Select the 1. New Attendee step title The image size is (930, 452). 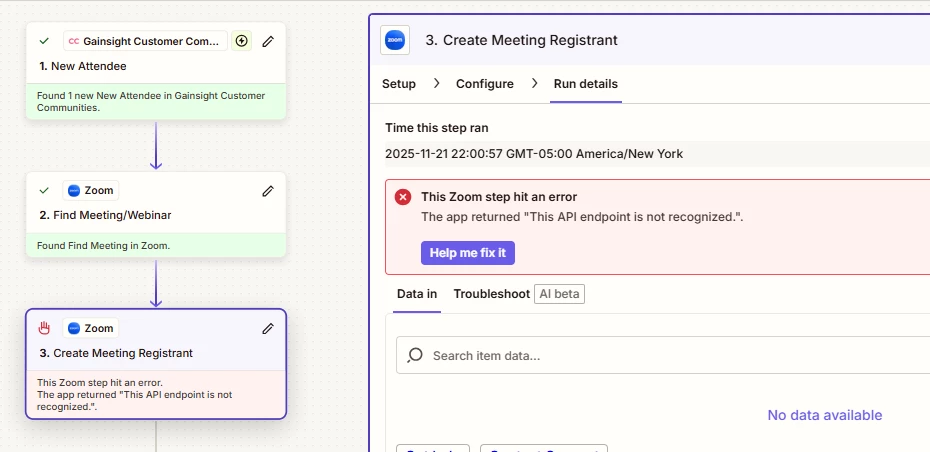[83, 66]
